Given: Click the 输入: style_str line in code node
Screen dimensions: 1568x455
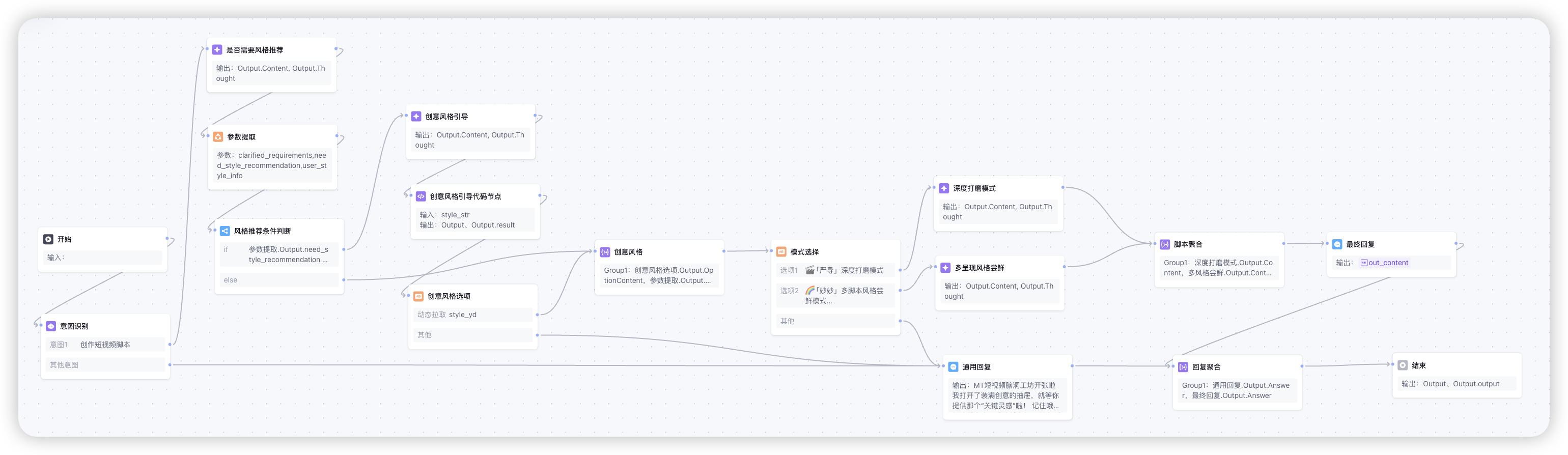Looking at the screenshot, I should 445,215.
